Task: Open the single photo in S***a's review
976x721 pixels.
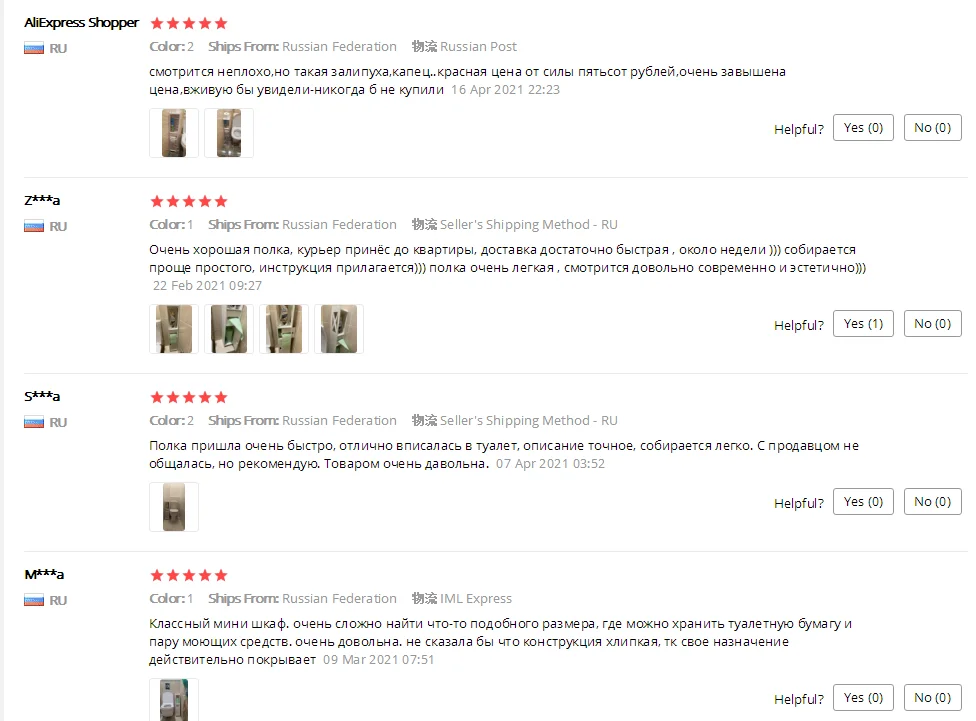Action: (174, 507)
